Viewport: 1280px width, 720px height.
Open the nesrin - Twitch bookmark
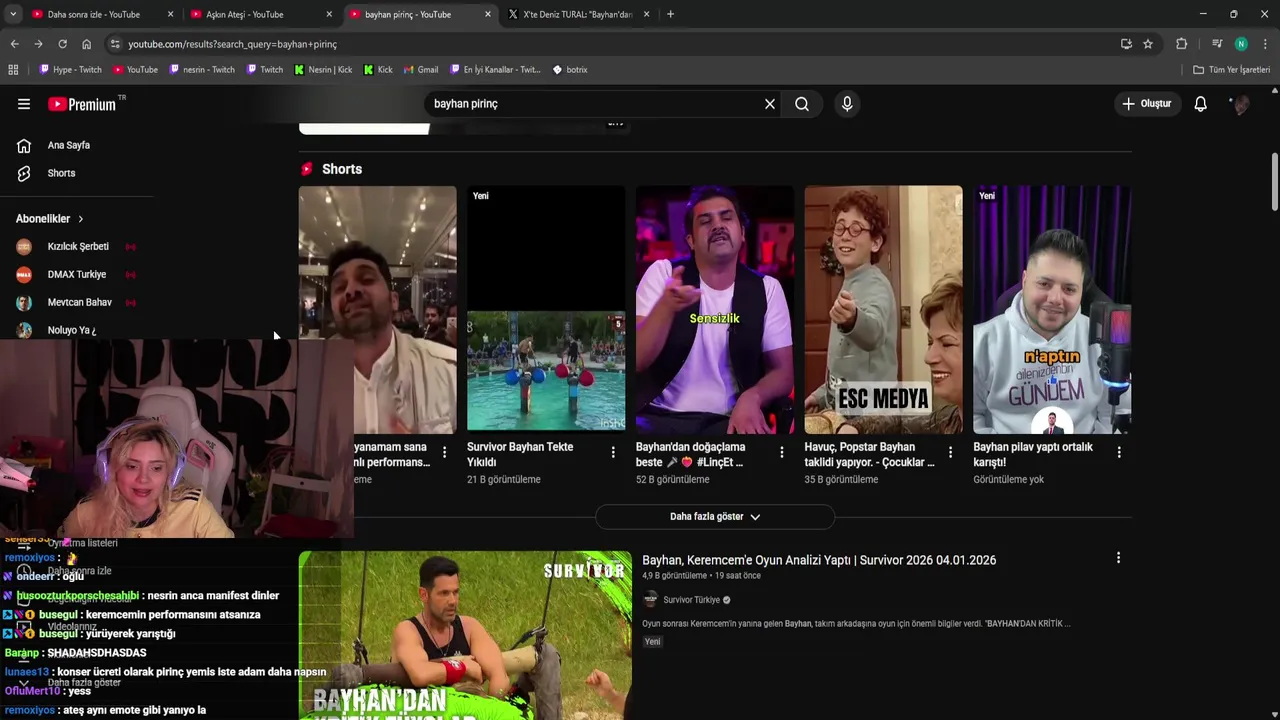[x=202, y=70]
